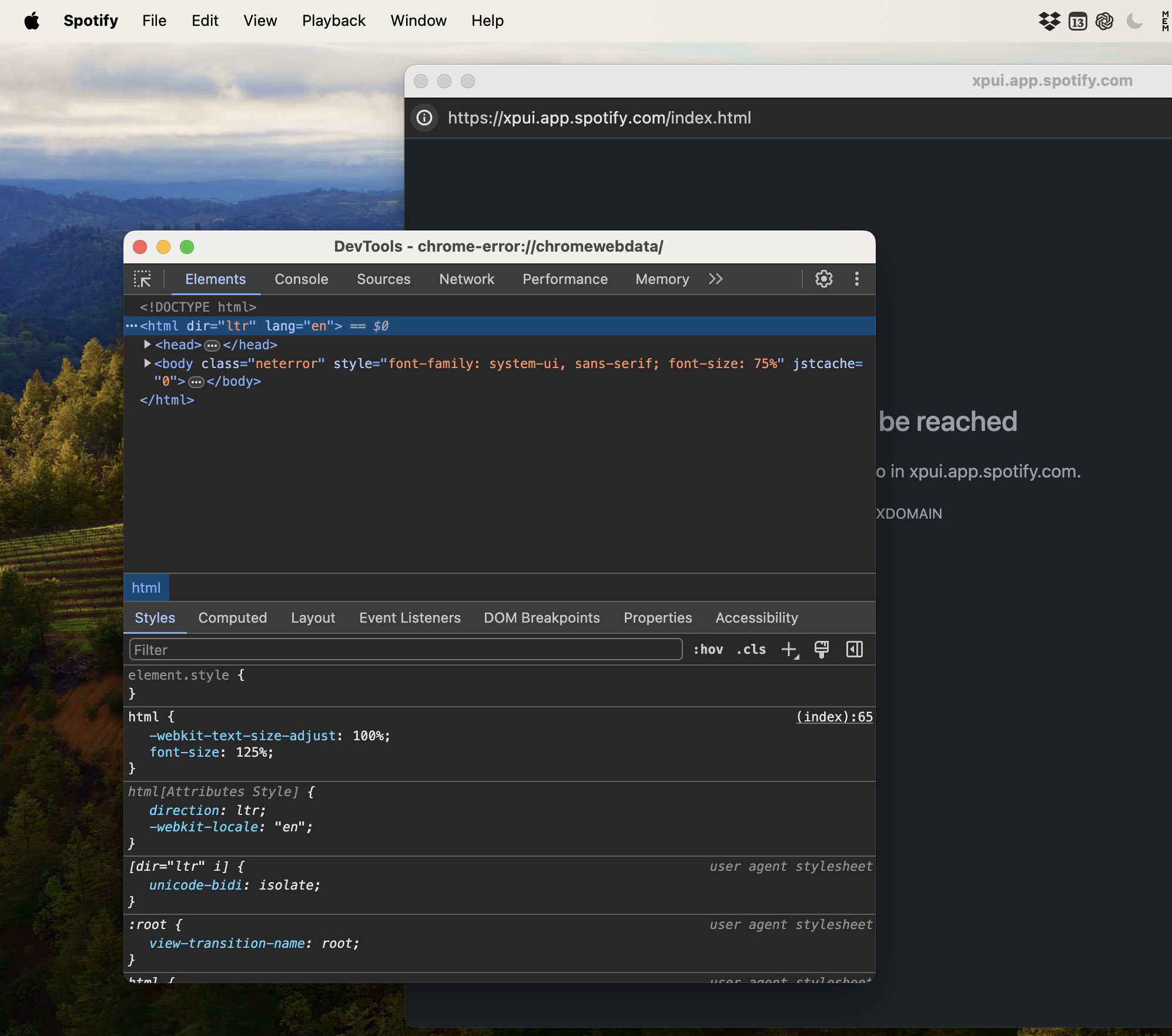Open the Memory tab
Viewport: 1172px width, 1036px height.
click(x=662, y=279)
